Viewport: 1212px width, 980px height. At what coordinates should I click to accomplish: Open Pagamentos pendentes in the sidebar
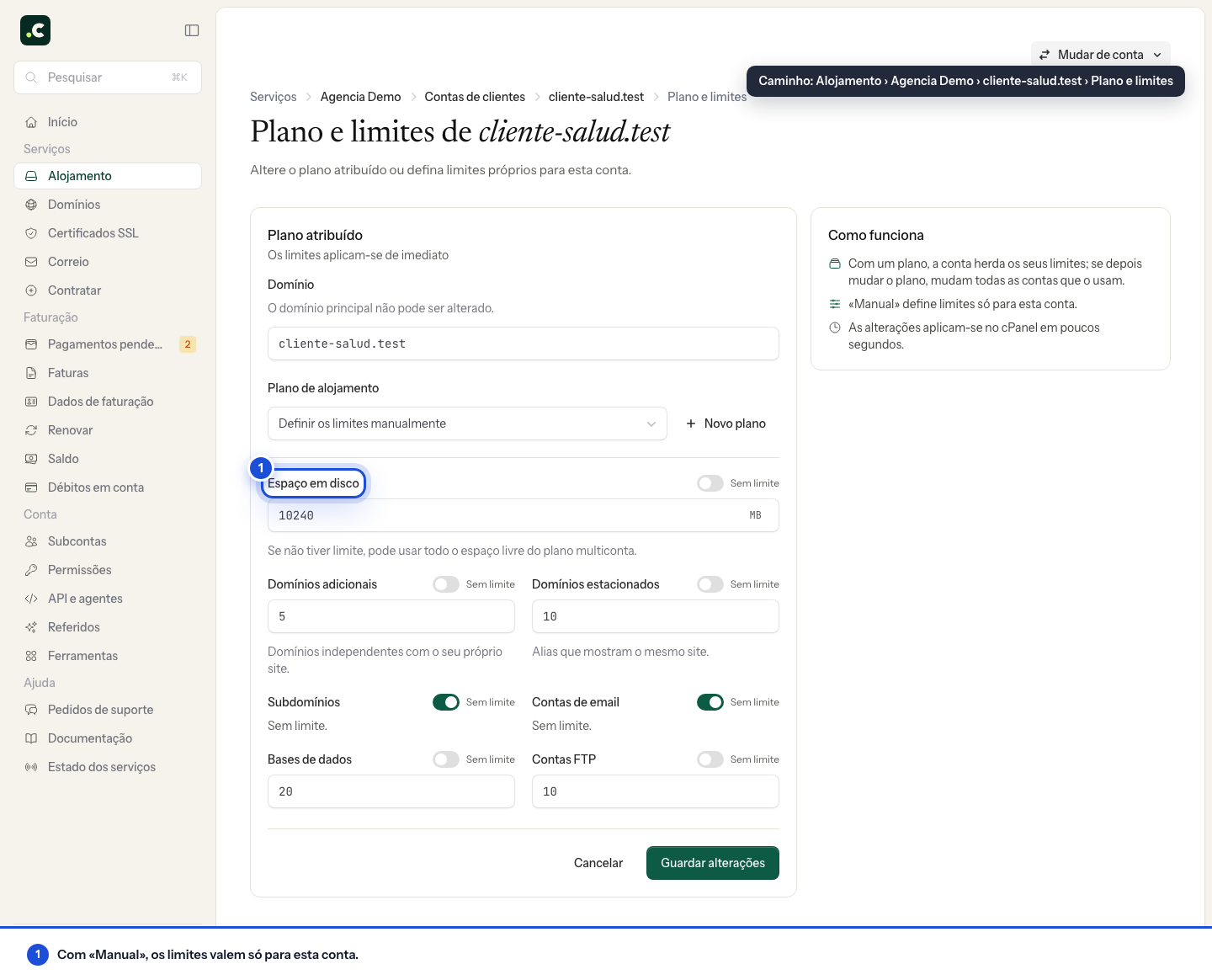coord(108,344)
